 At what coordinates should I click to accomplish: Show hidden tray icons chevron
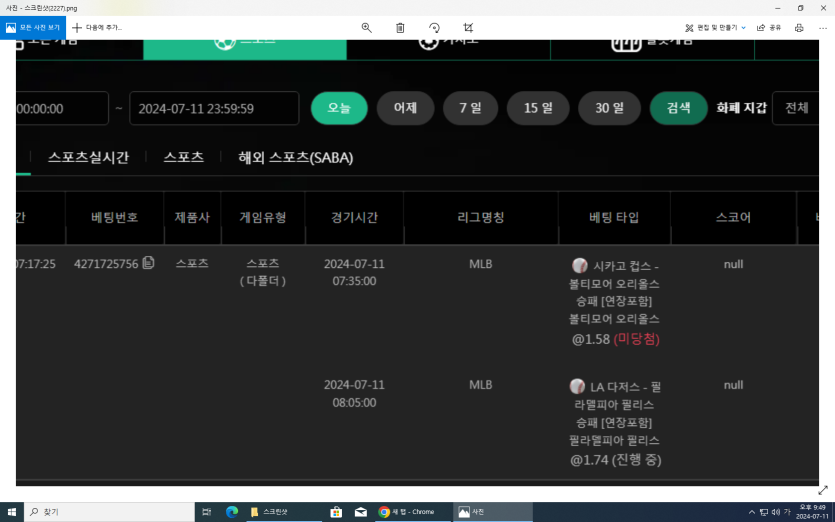pos(751,512)
